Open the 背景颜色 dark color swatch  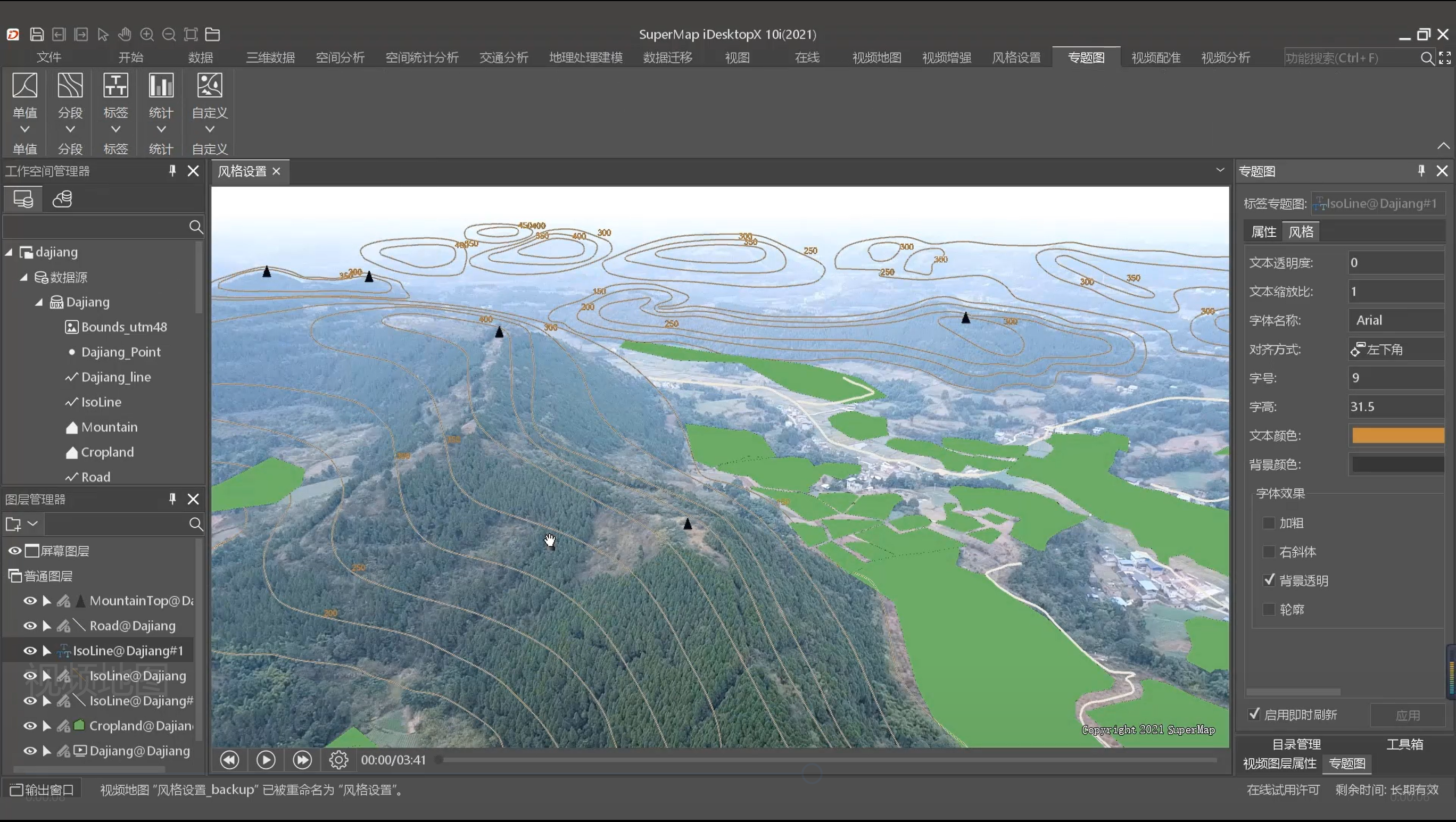click(x=1398, y=464)
